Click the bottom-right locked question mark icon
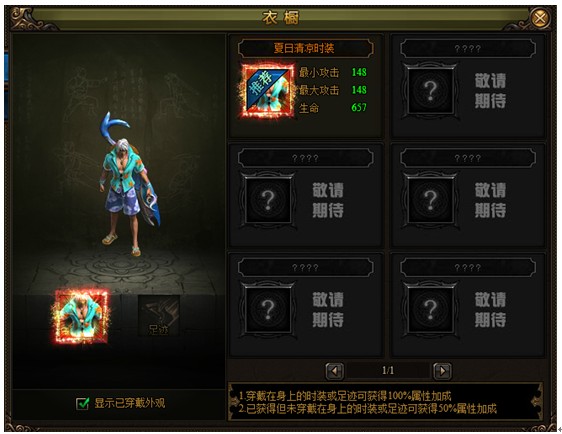 [430, 309]
